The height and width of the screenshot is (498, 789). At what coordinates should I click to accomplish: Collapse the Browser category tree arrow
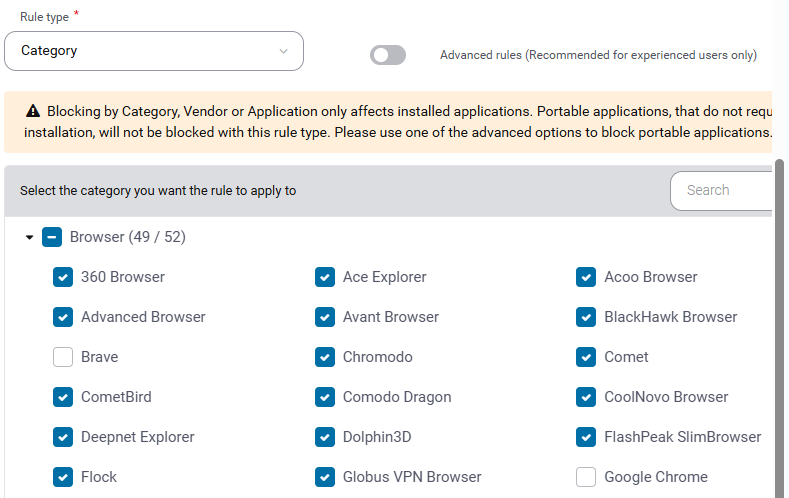click(x=29, y=237)
